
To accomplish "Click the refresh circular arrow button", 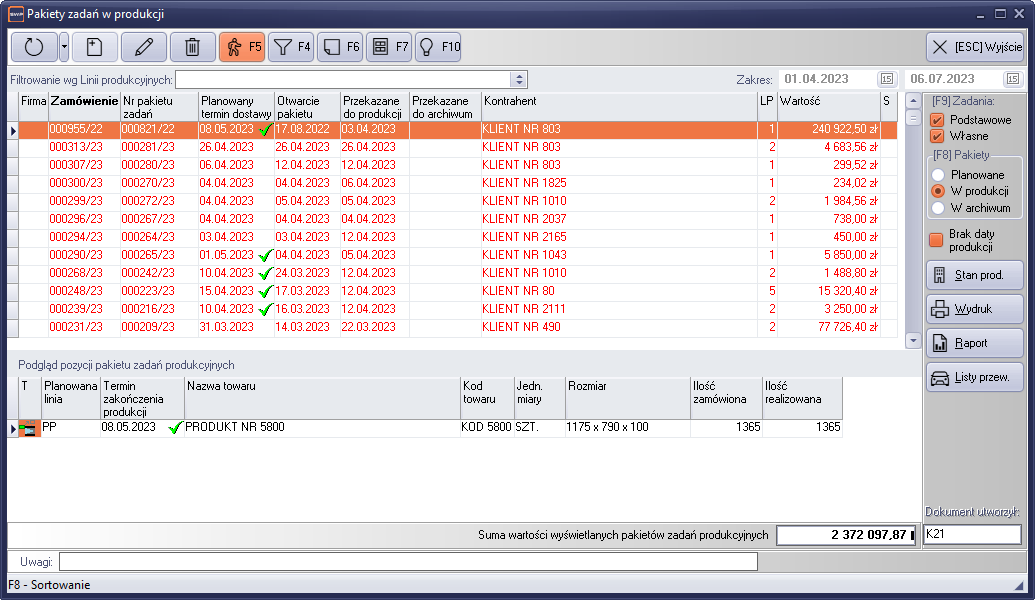I will [34, 47].
